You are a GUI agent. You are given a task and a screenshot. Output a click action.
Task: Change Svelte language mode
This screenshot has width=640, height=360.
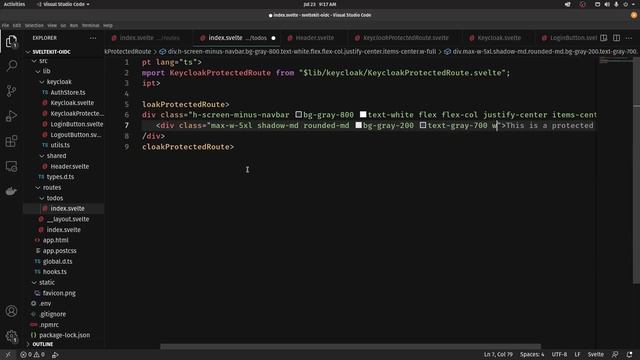(x=596, y=355)
